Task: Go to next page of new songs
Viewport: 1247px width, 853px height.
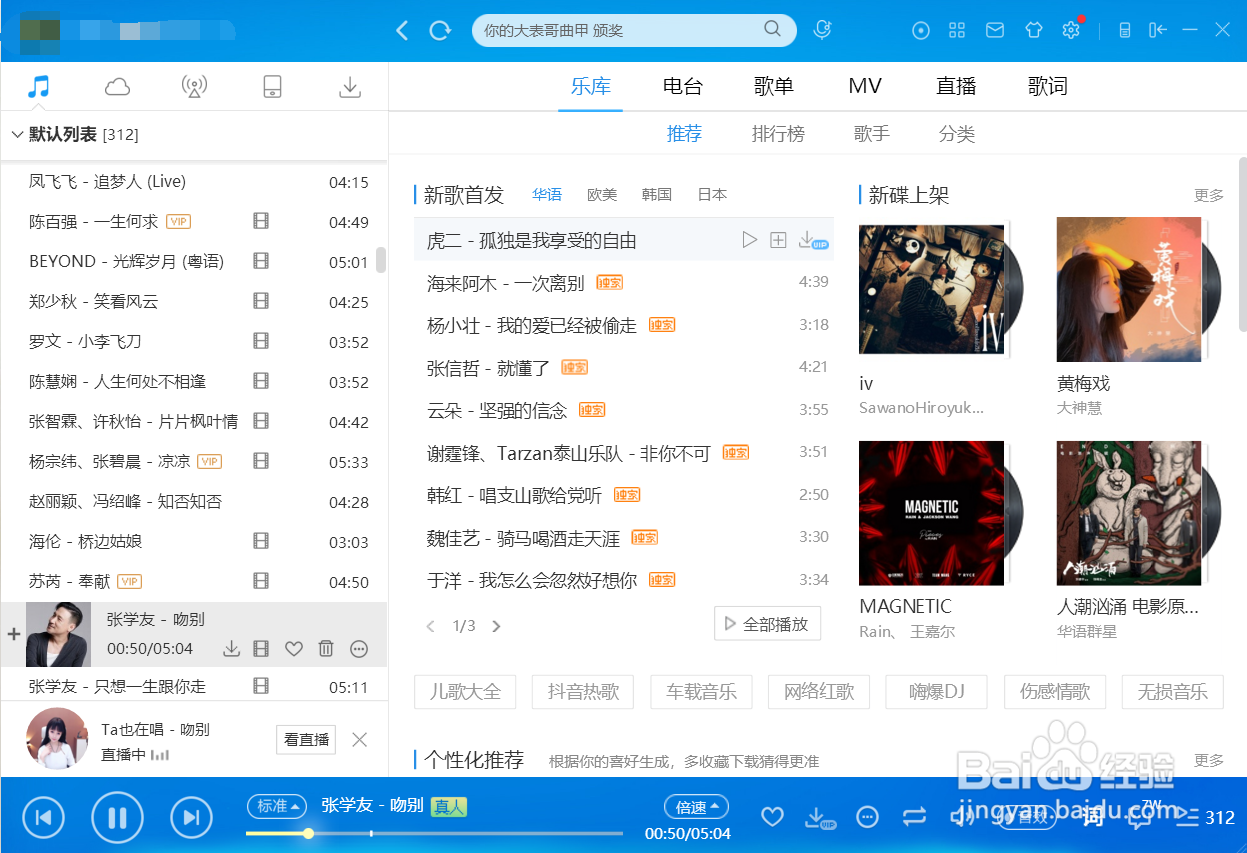Action: [496, 626]
